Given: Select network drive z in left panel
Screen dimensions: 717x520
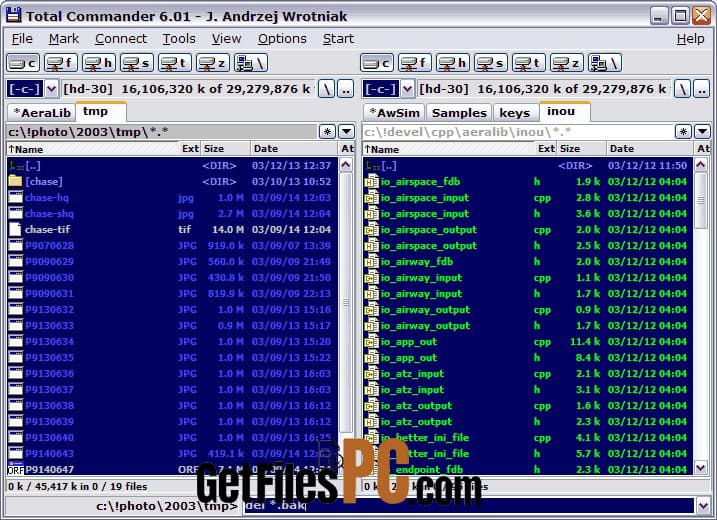Looking at the screenshot, I should 213,63.
